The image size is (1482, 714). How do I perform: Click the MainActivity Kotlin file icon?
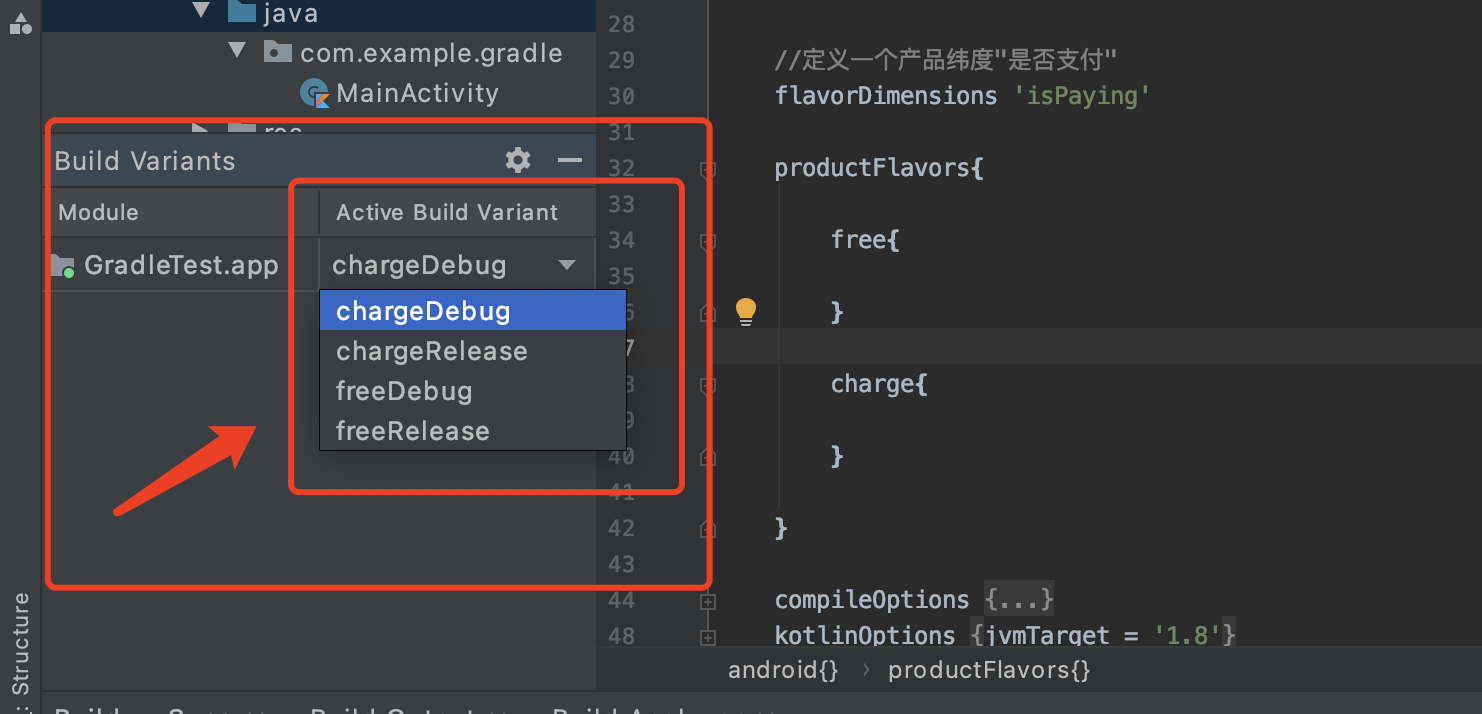[315, 94]
